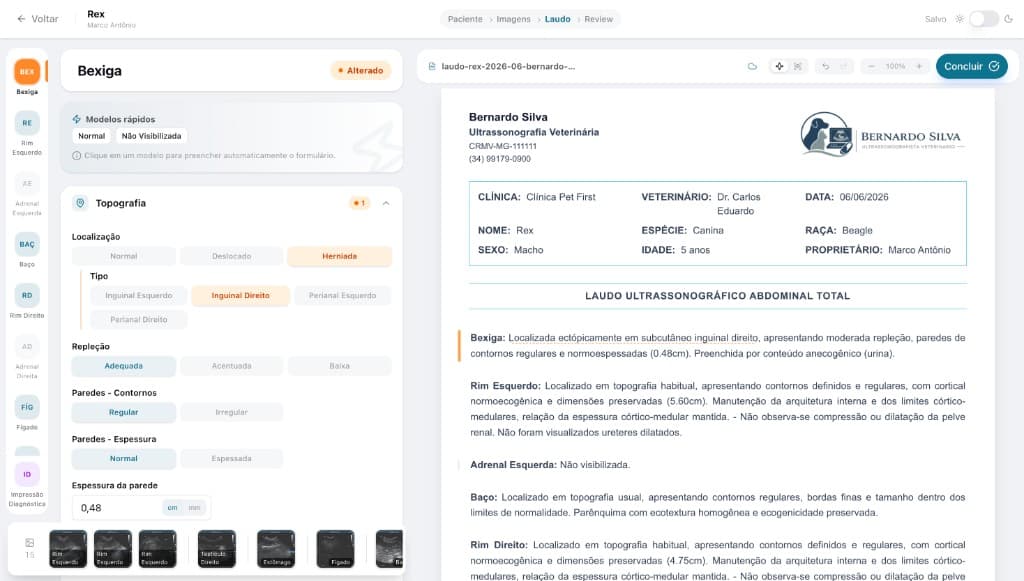
Task: Open the Testículo Direito ultrasound thumbnail
Action: 216,548
